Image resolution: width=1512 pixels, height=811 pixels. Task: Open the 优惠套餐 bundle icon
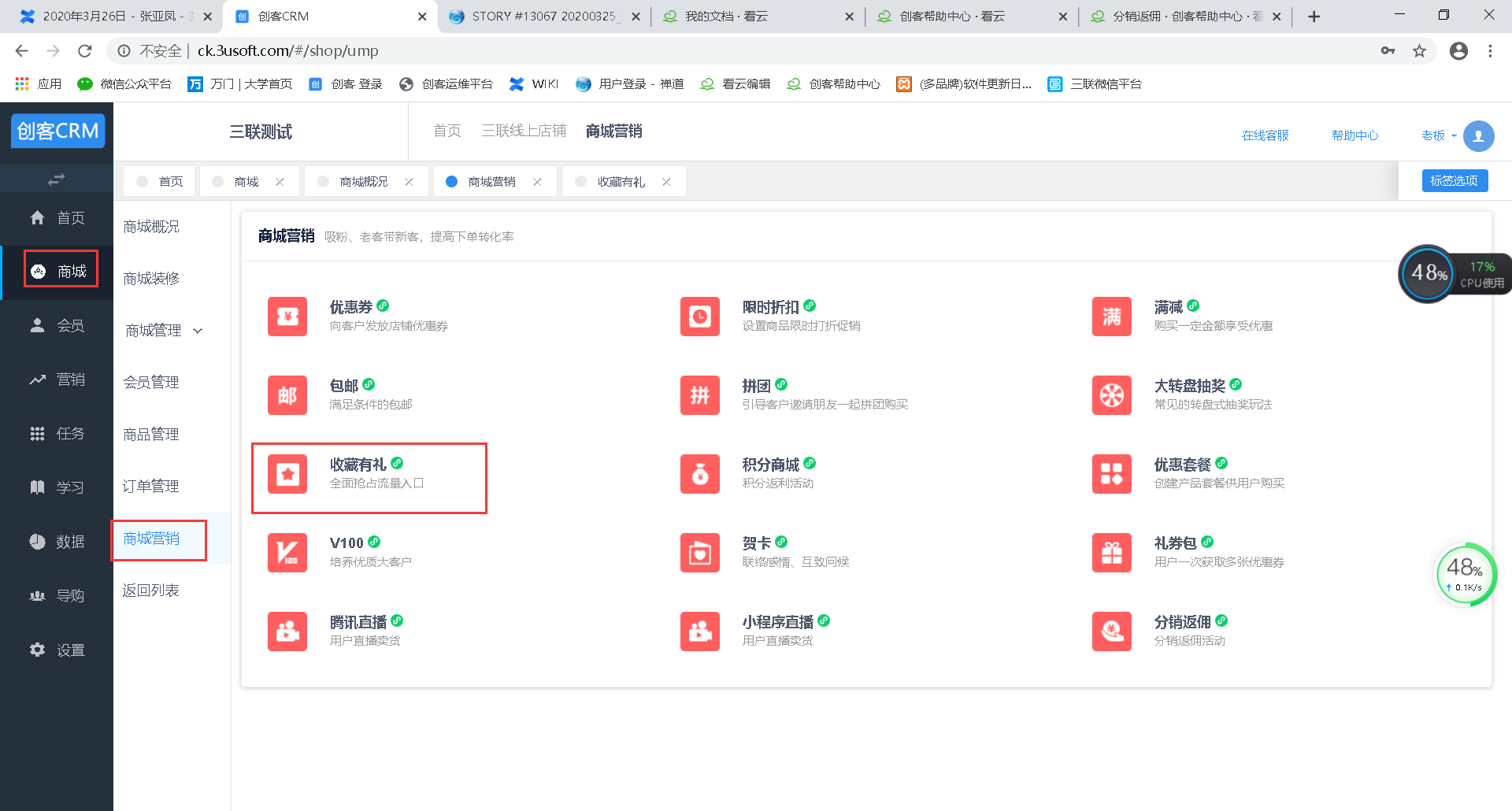pos(1112,474)
